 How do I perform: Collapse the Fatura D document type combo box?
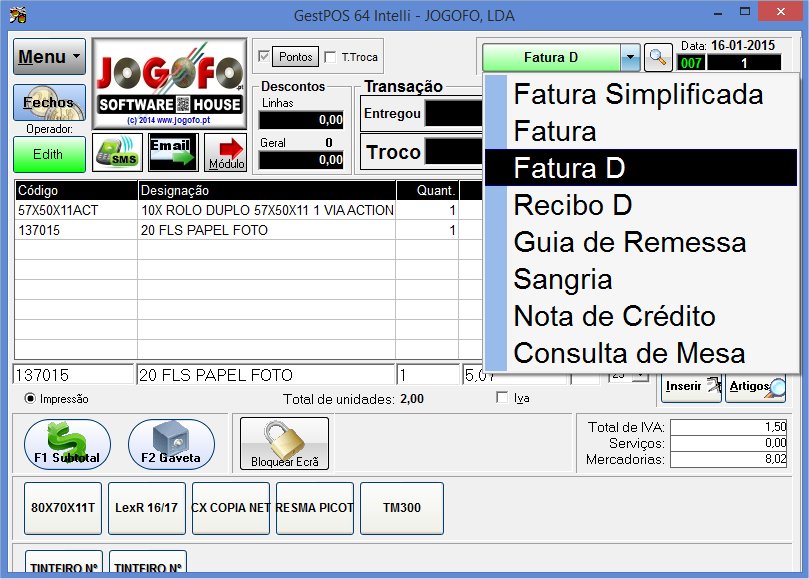629,57
